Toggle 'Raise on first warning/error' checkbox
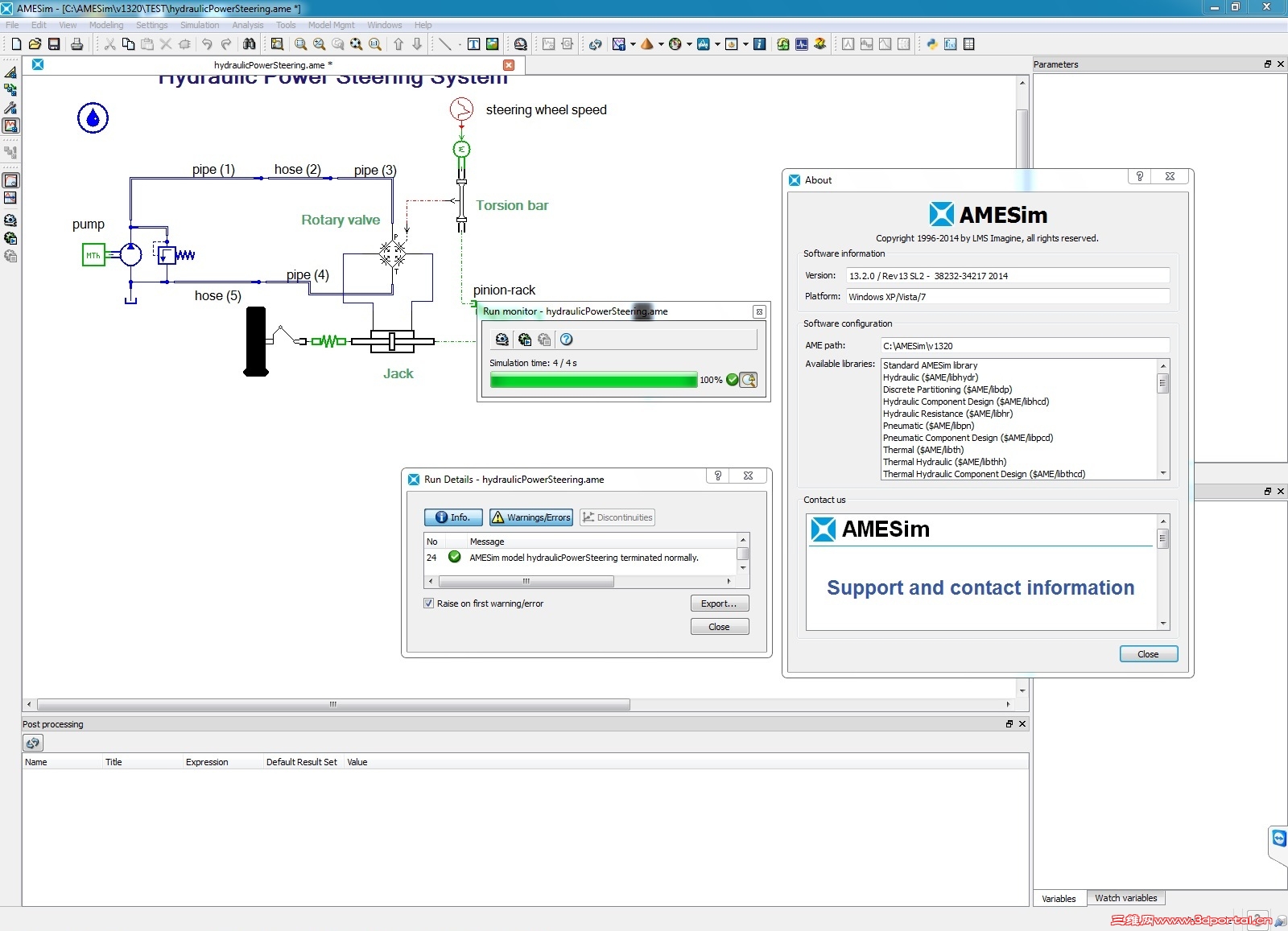 (429, 604)
